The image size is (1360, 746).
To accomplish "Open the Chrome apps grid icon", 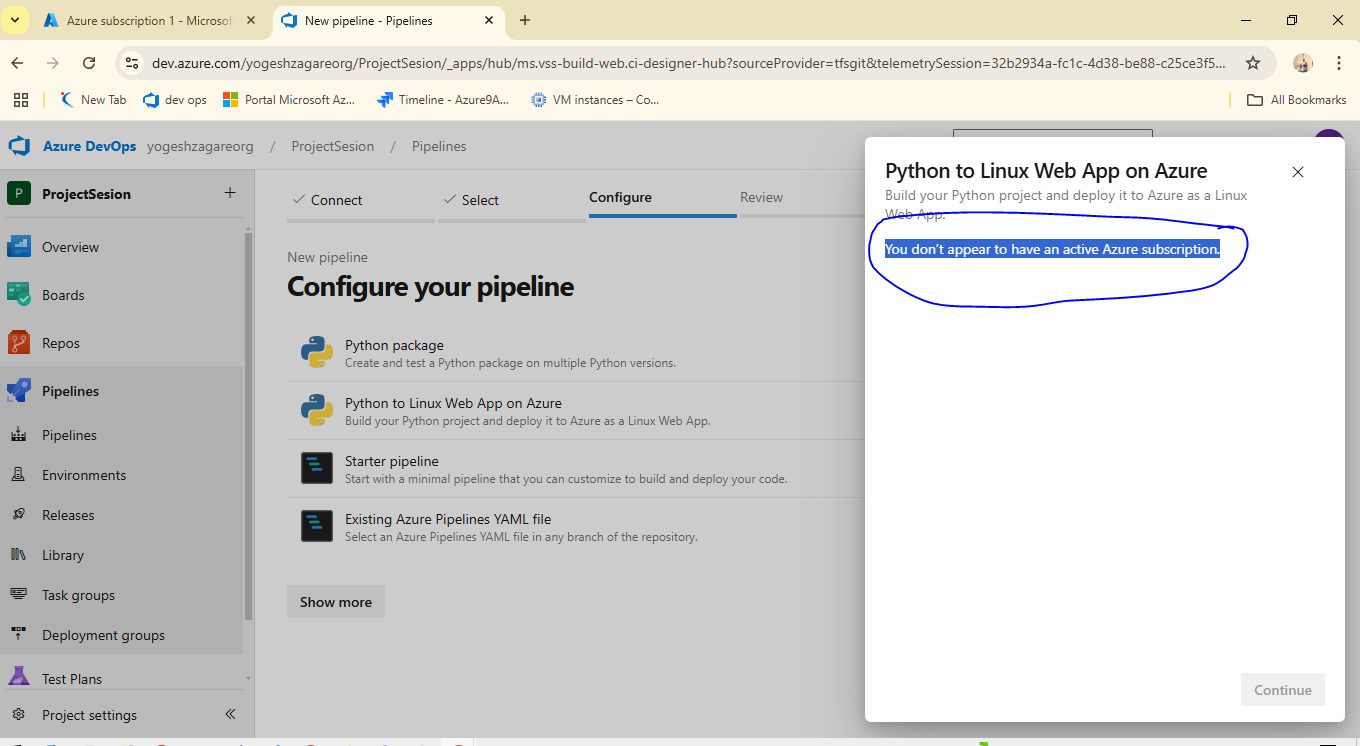I will click(x=20, y=100).
